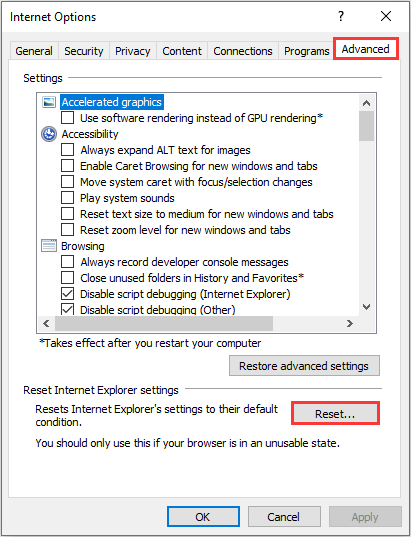Screen dimensions: 411x537
Task: Check Play system sounds option
Action: click(67, 198)
